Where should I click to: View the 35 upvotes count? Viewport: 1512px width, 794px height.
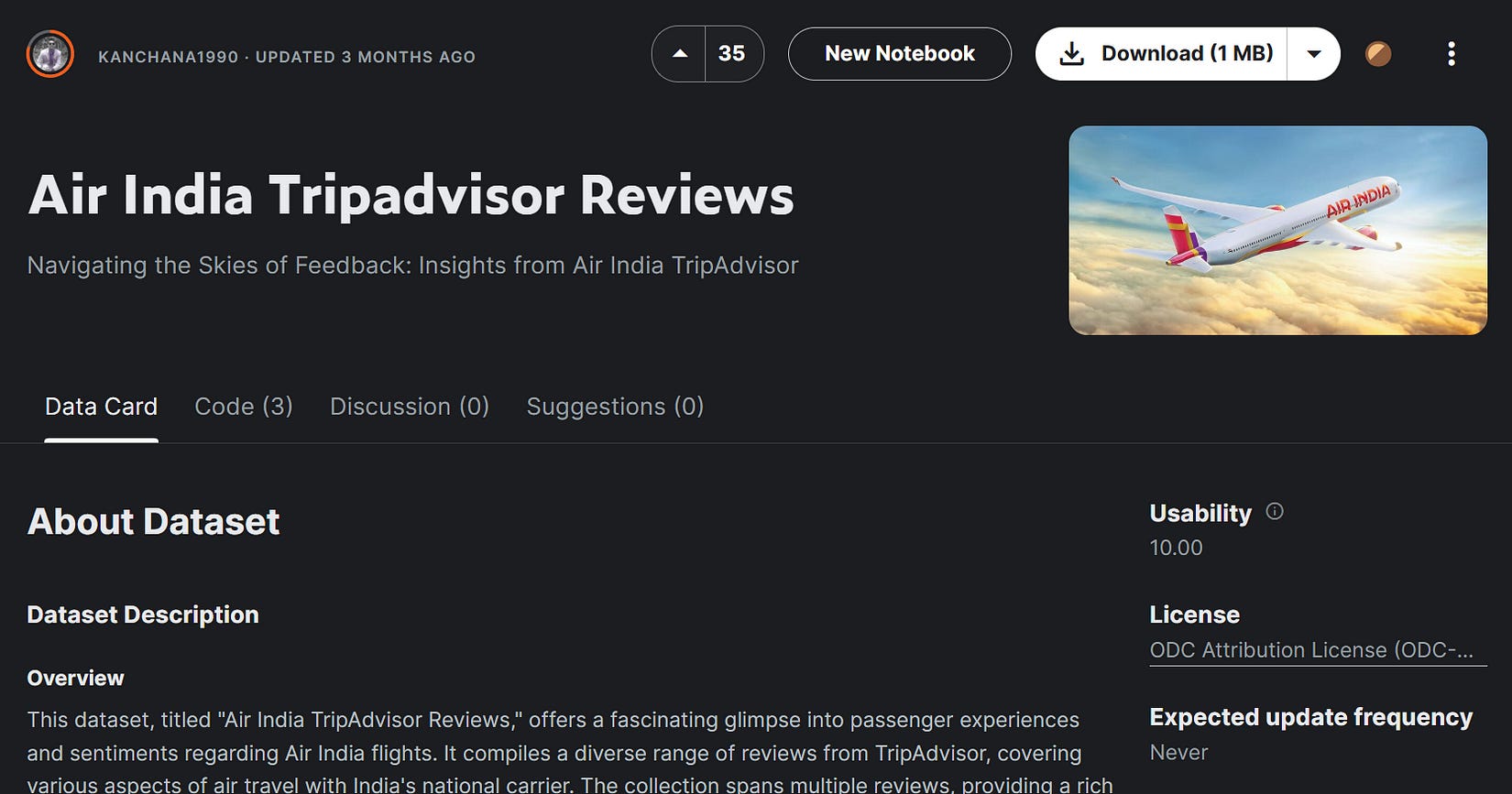[732, 54]
